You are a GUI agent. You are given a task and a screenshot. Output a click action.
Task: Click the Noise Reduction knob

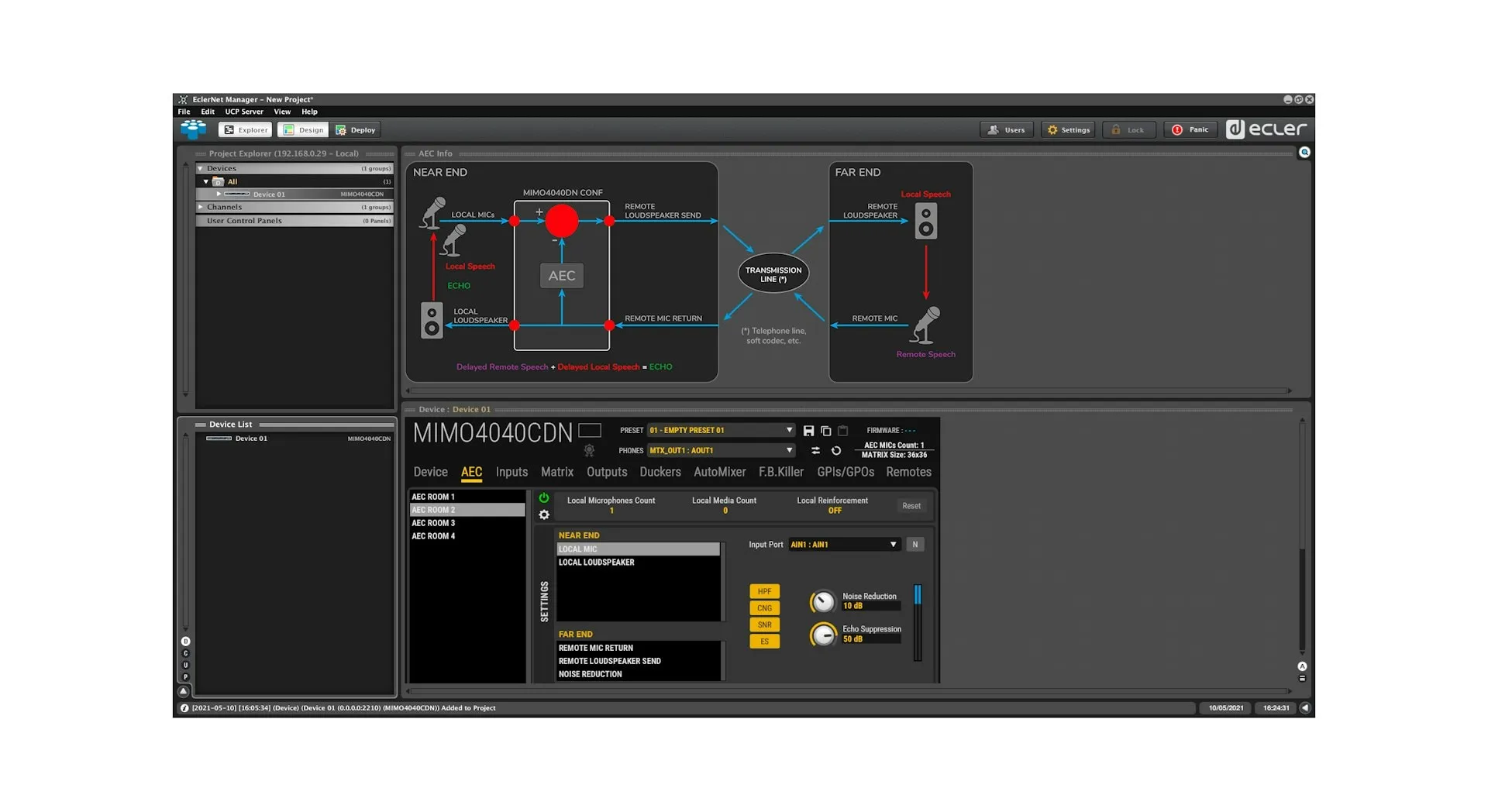click(x=823, y=602)
